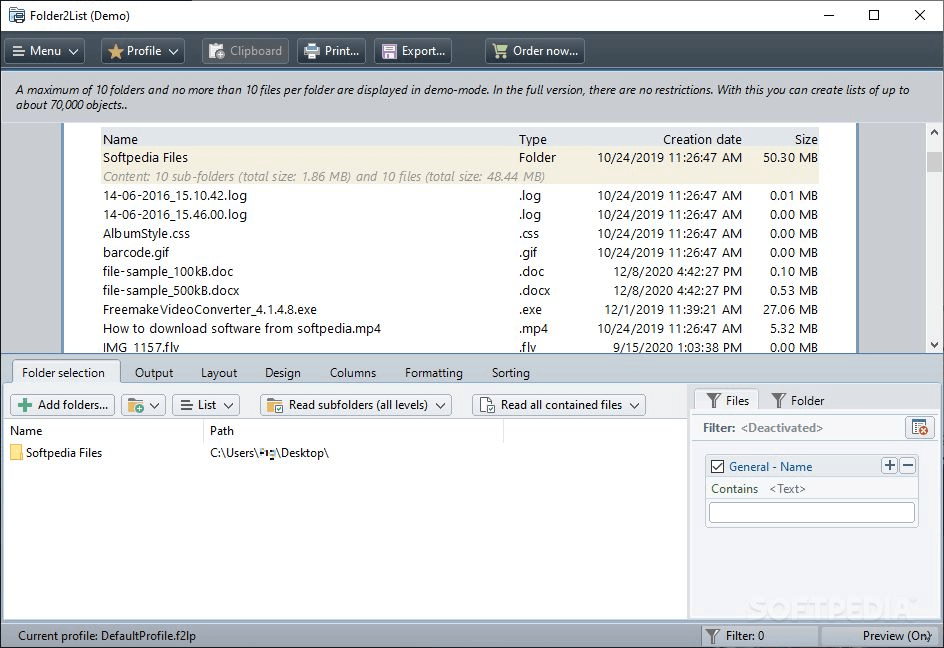
Task: Click the path 'C:\Users\...\Desktop\' cell
Action: (x=269, y=453)
